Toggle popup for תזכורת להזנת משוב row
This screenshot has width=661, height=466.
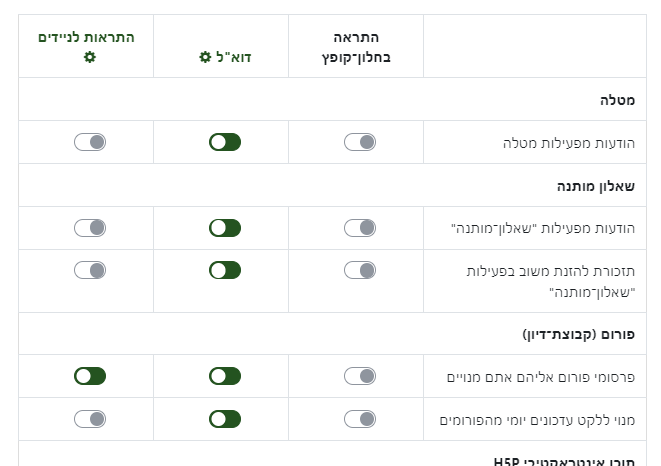click(360, 270)
